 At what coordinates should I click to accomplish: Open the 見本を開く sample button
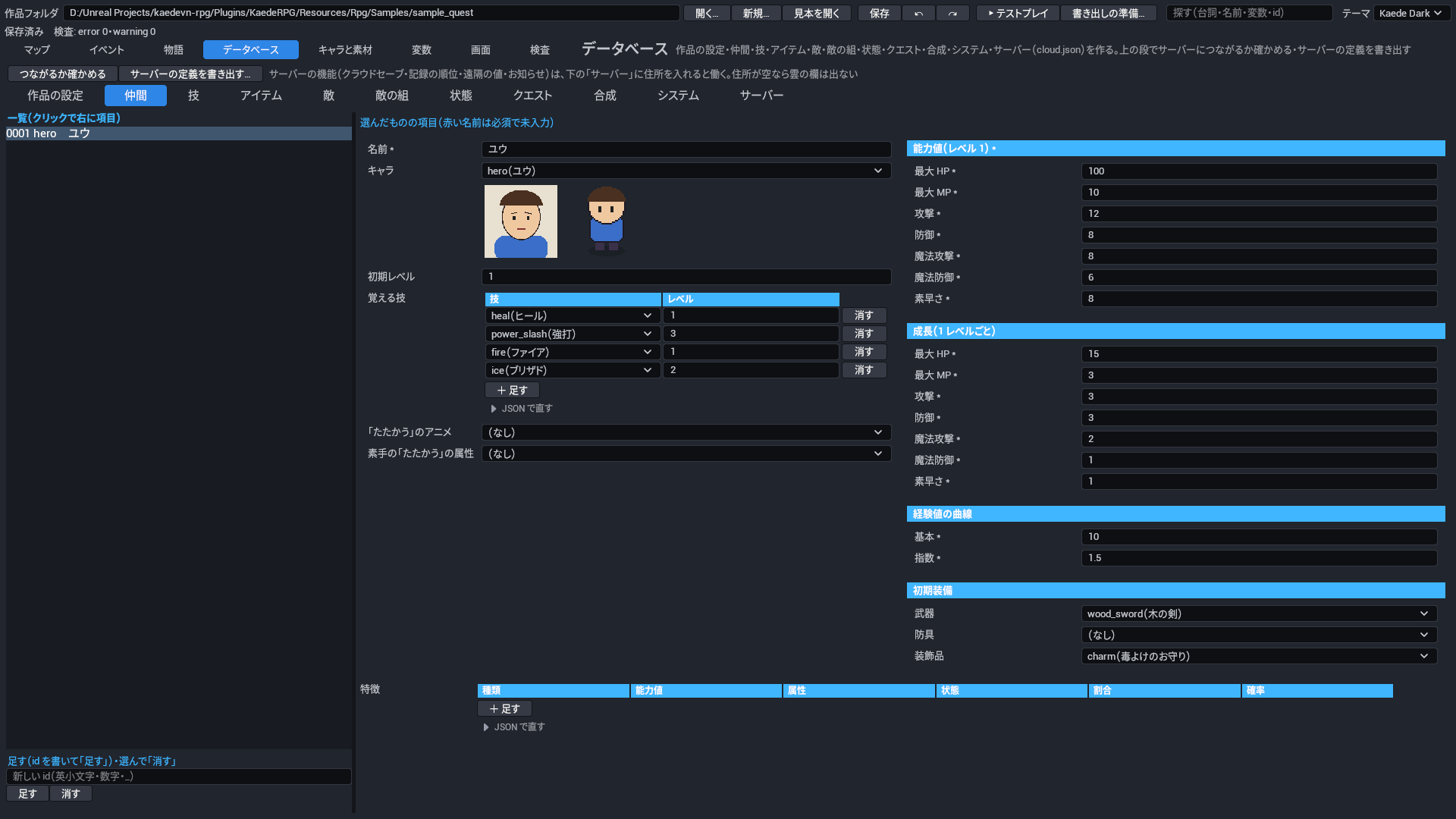pyautogui.click(x=817, y=13)
